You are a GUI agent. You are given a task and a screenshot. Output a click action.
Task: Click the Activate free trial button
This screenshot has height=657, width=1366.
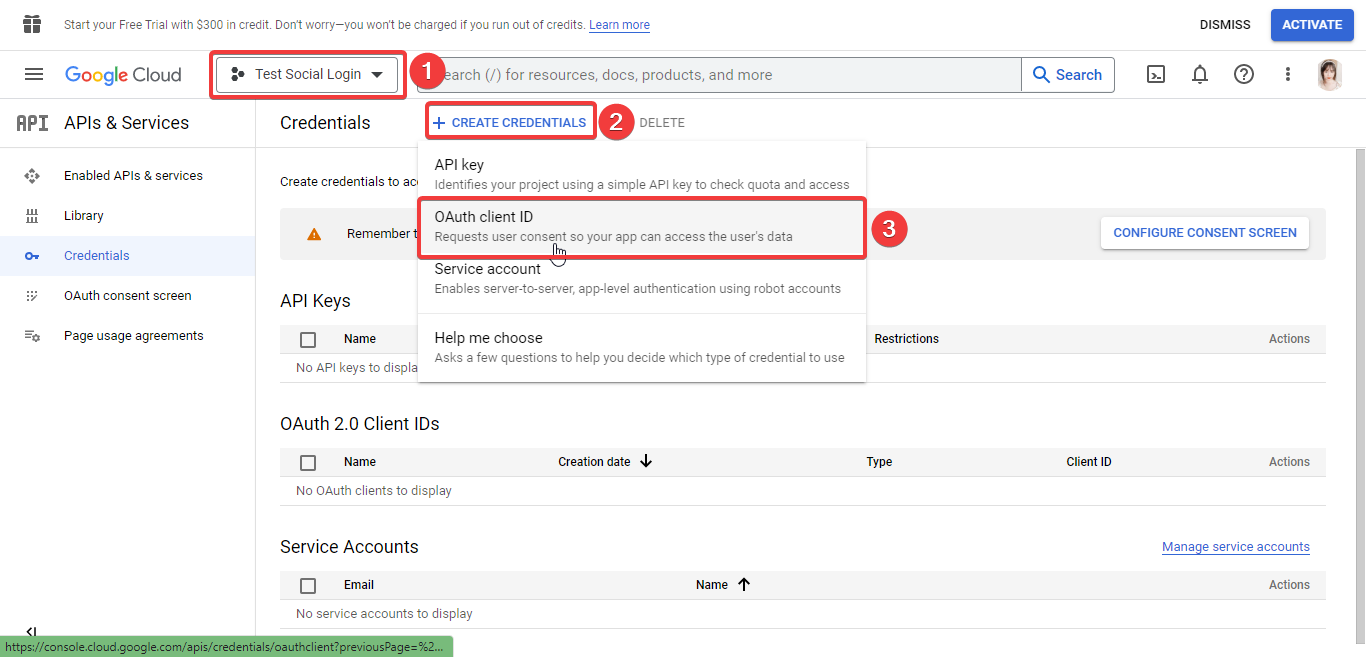(1312, 25)
